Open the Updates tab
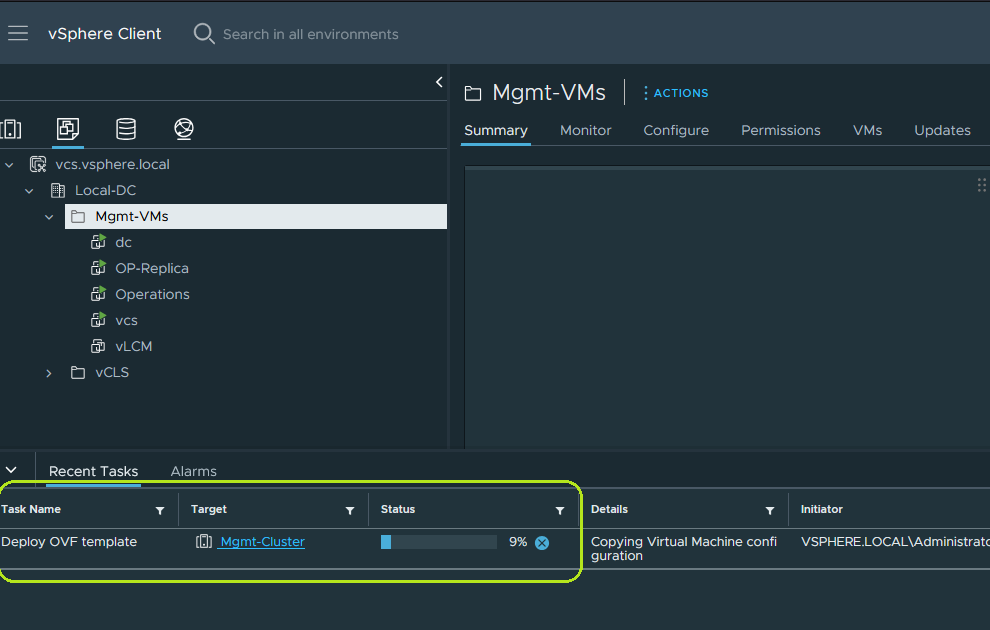Viewport: 990px width, 630px height. (x=942, y=131)
